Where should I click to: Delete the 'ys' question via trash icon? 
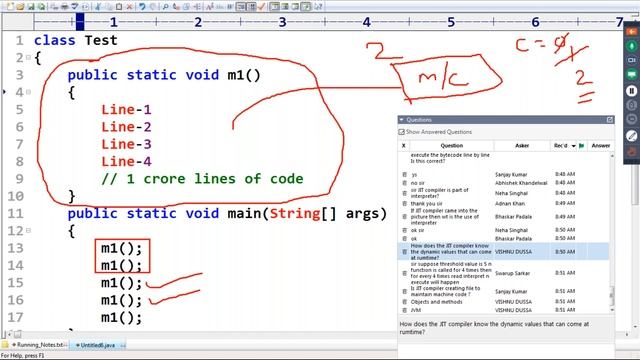coord(404,174)
